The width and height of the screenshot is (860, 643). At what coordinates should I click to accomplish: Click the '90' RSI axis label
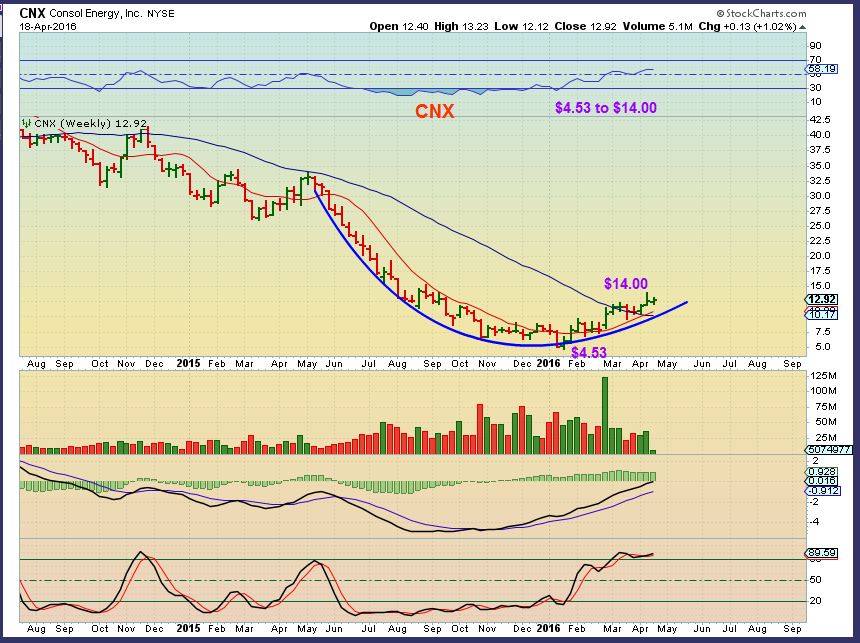click(x=815, y=46)
